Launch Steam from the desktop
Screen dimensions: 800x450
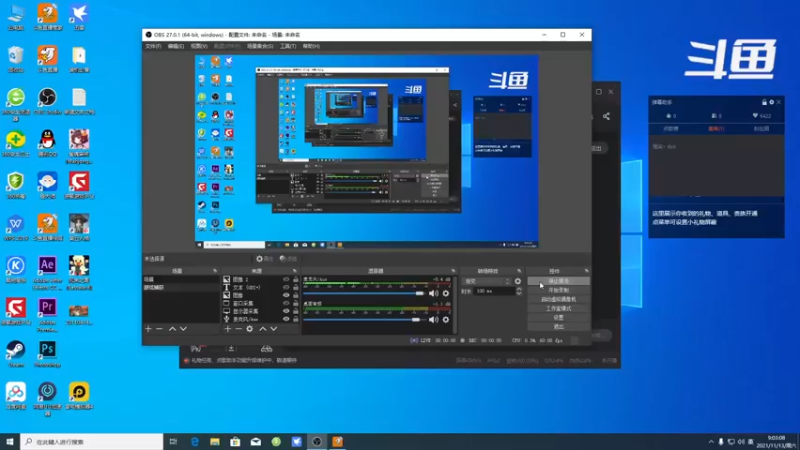pyautogui.click(x=16, y=354)
